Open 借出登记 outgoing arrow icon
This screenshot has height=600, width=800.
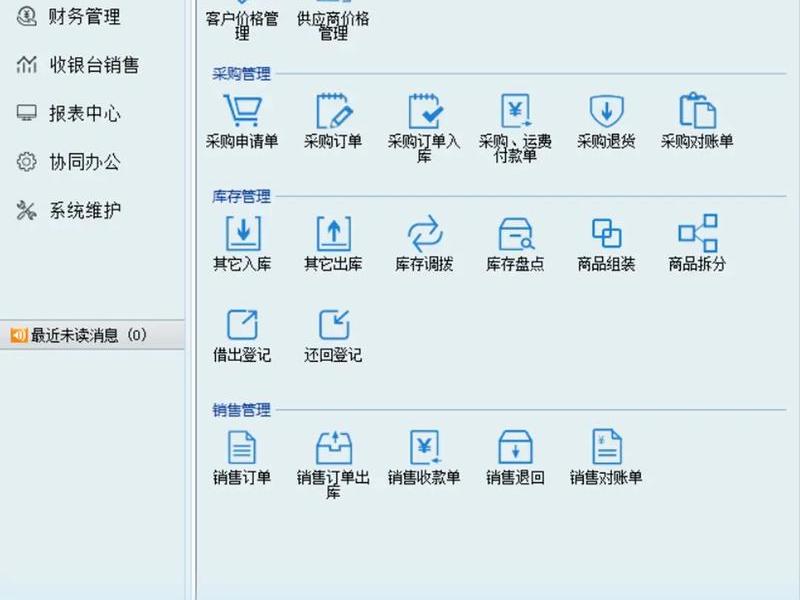click(x=242, y=324)
